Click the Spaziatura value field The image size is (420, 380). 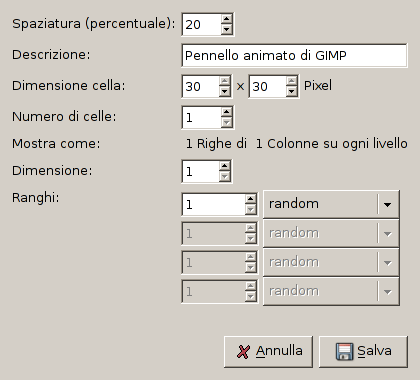pos(201,24)
